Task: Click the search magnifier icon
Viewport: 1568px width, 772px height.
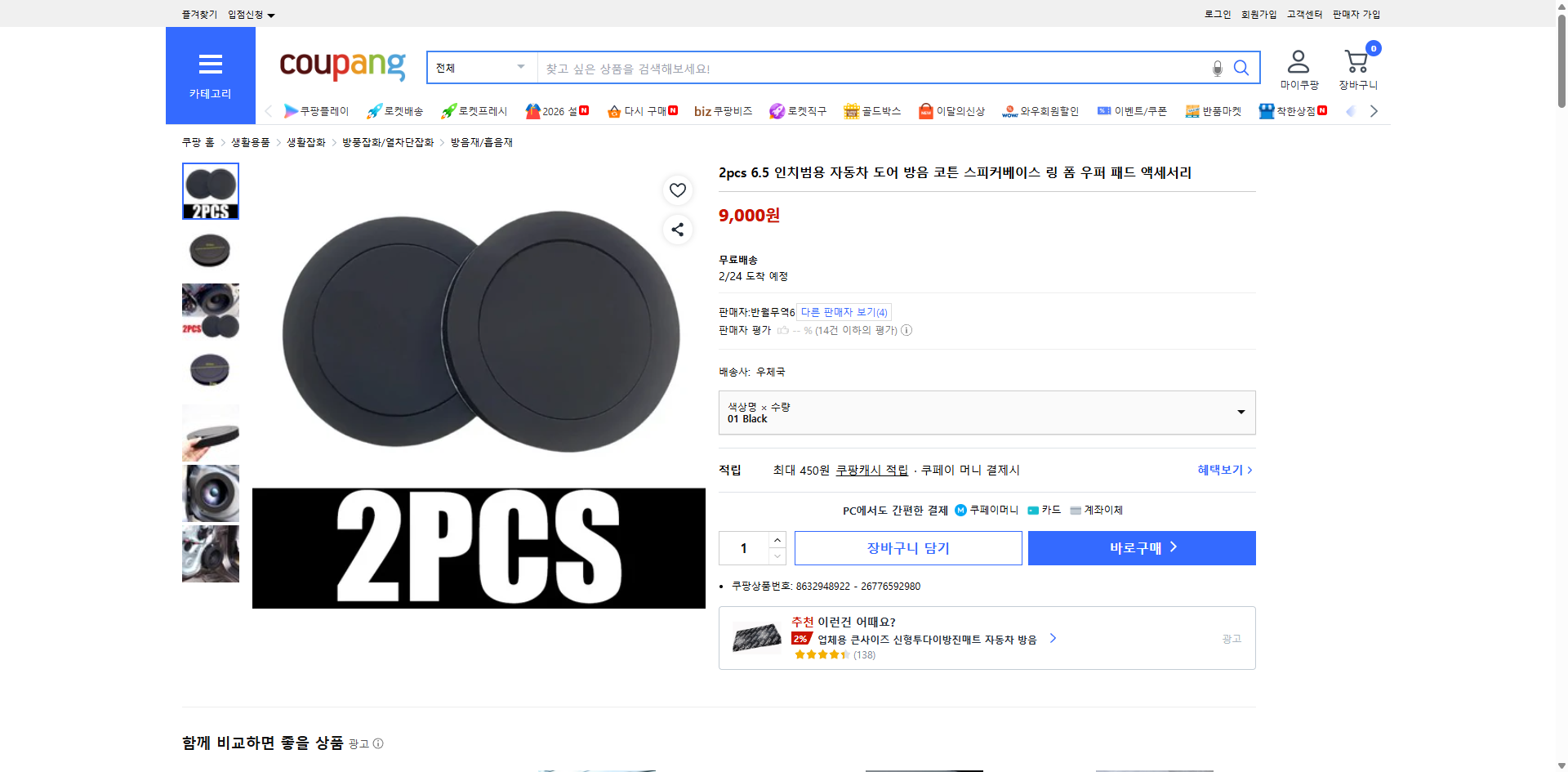Action: [x=1241, y=68]
